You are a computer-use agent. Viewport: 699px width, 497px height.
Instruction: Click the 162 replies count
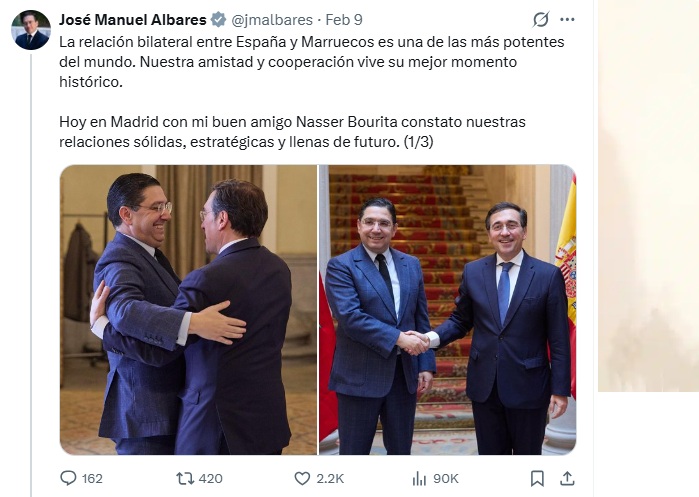coord(92,478)
